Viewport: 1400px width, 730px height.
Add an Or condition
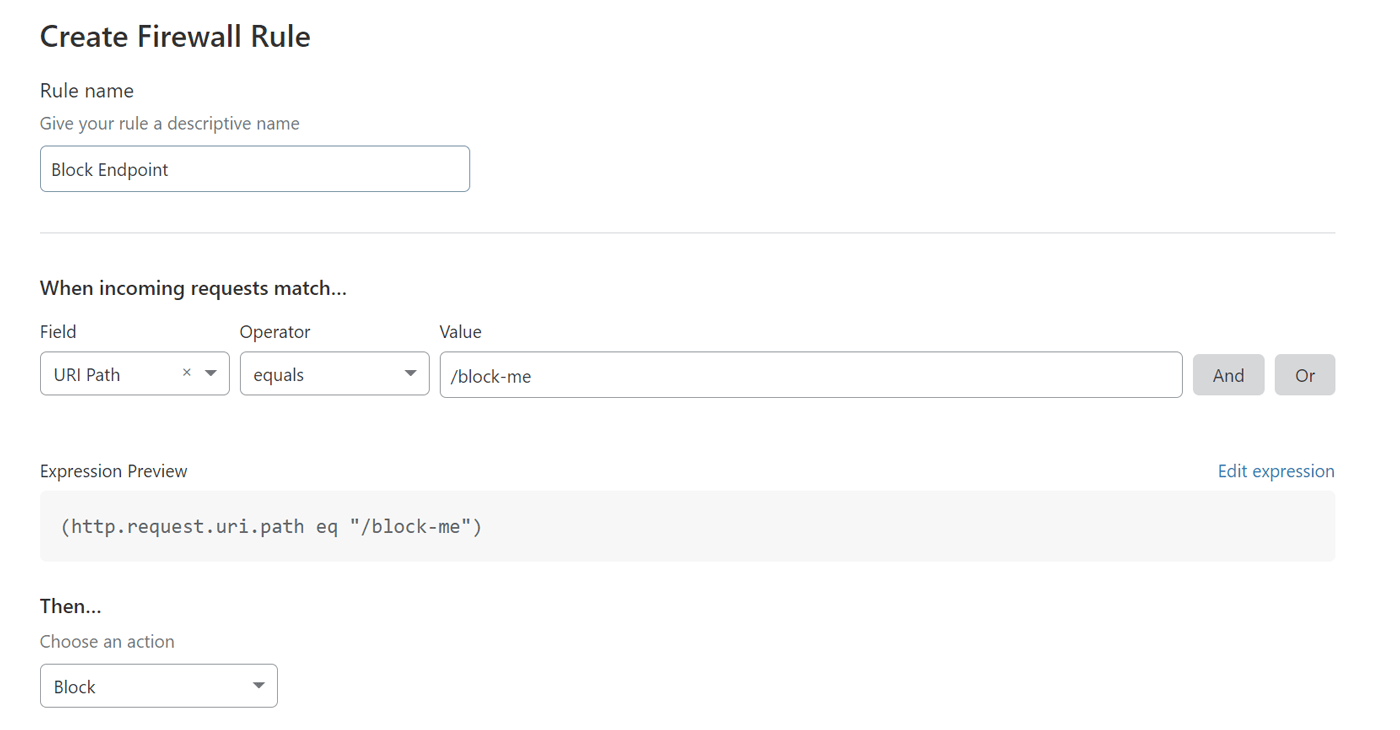click(x=1305, y=375)
